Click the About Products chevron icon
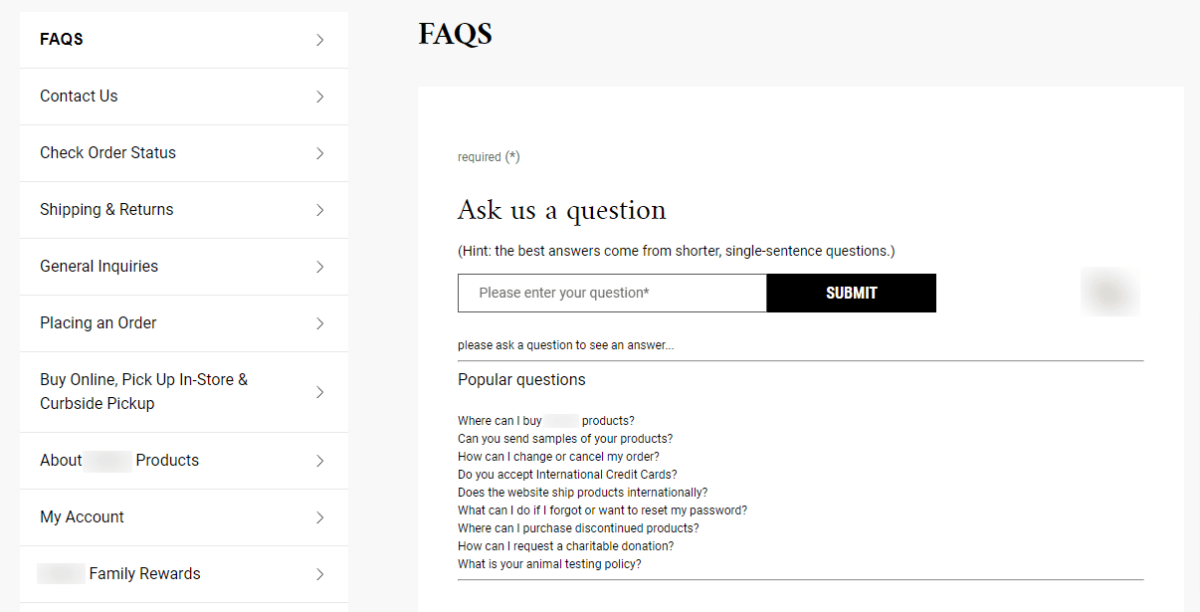The image size is (1200, 612). pyautogui.click(x=319, y=460)
